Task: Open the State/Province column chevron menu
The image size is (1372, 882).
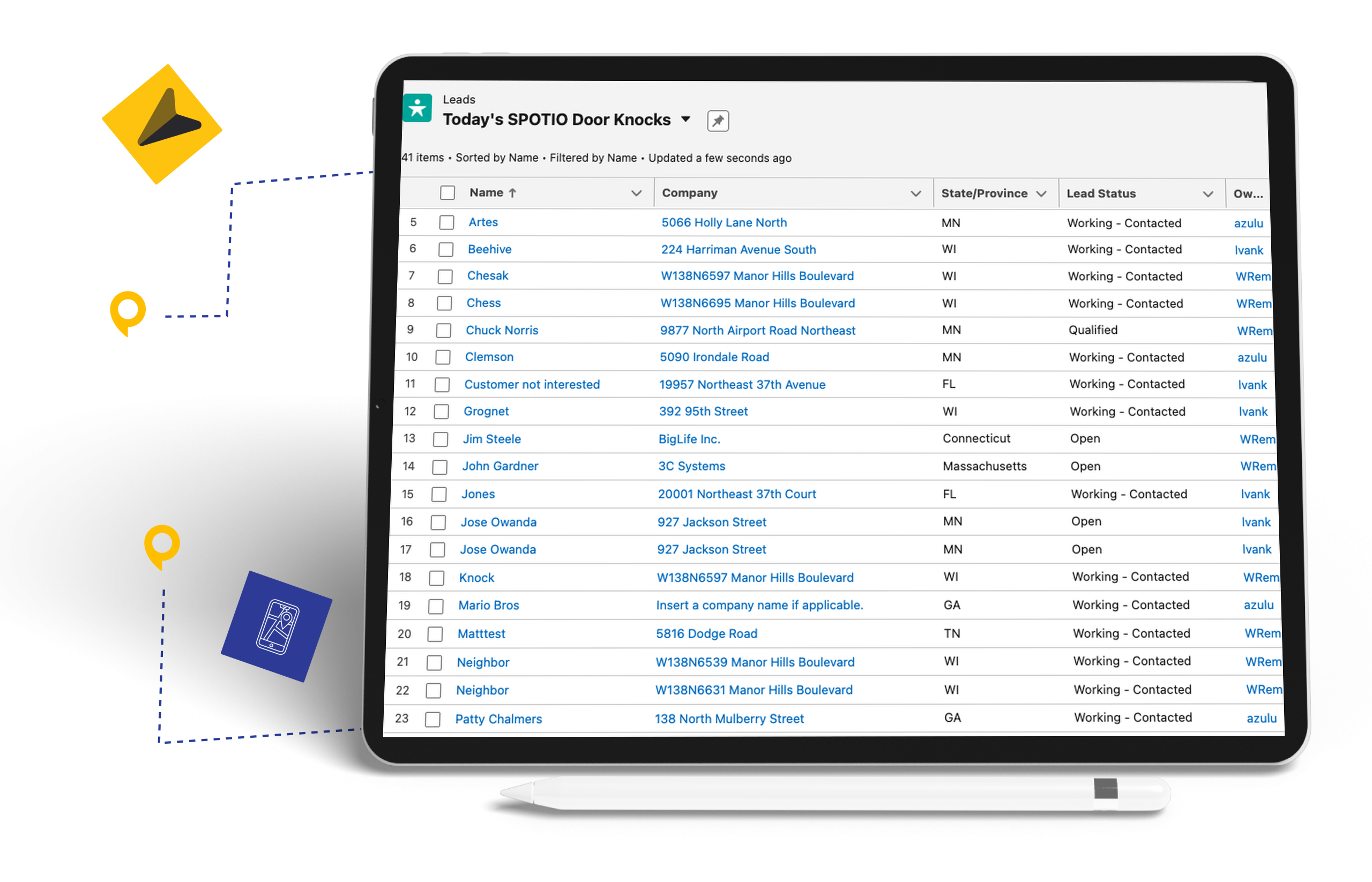Action: [x=1041, y=194]
